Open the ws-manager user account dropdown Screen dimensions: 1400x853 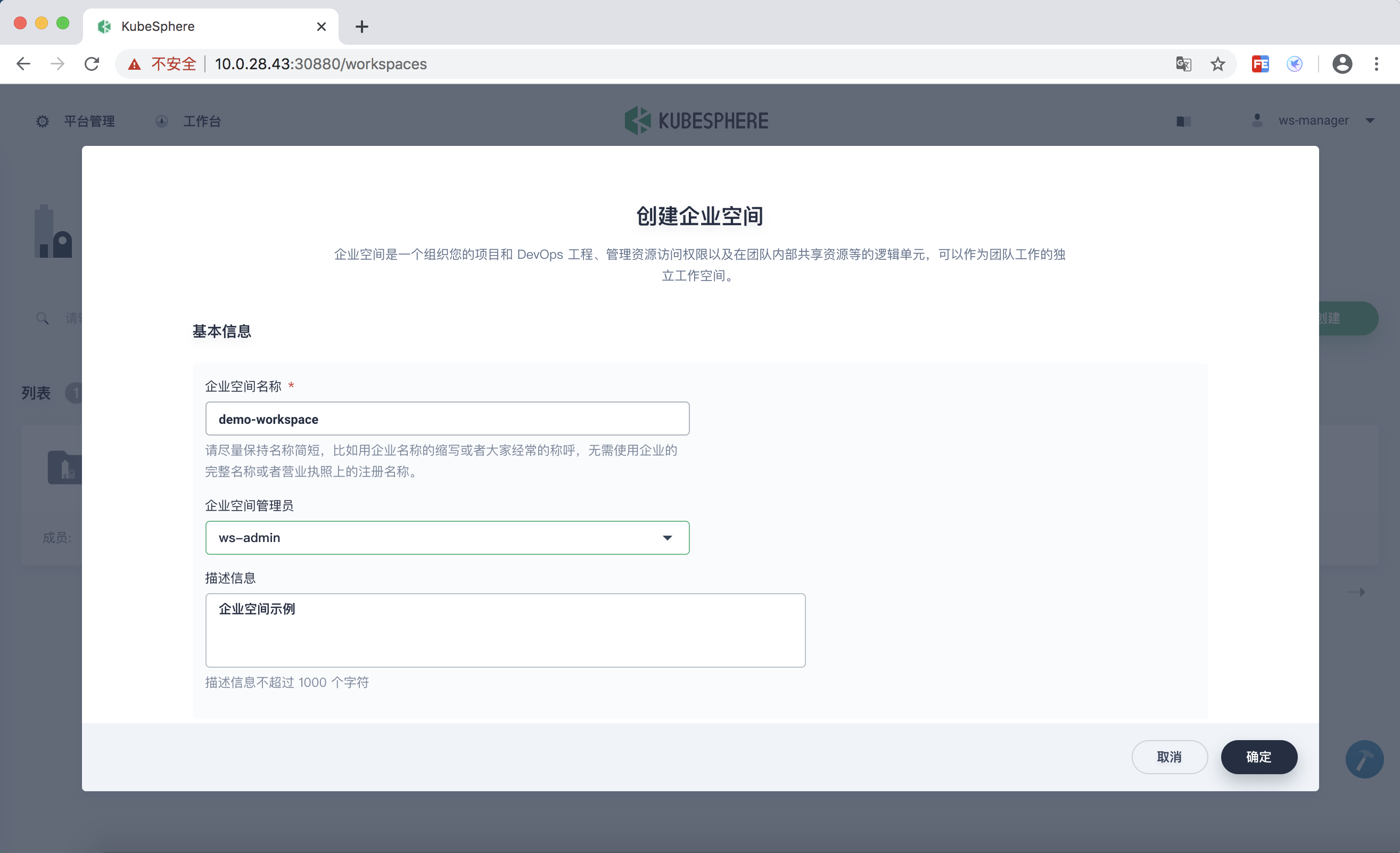pos(1313,120)
